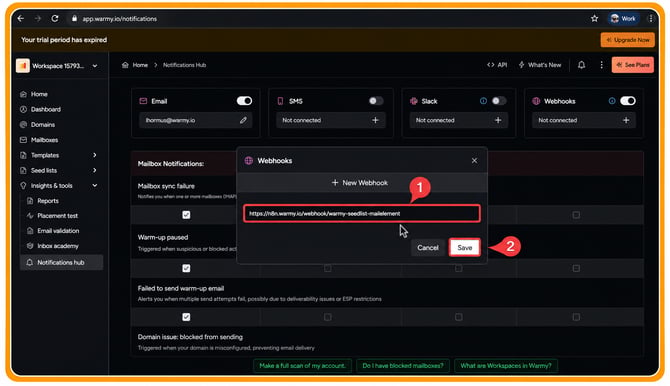This screenshot has width=670, height=386.
Task: Close the Webhooks dialog
Action: pos(474,161)
